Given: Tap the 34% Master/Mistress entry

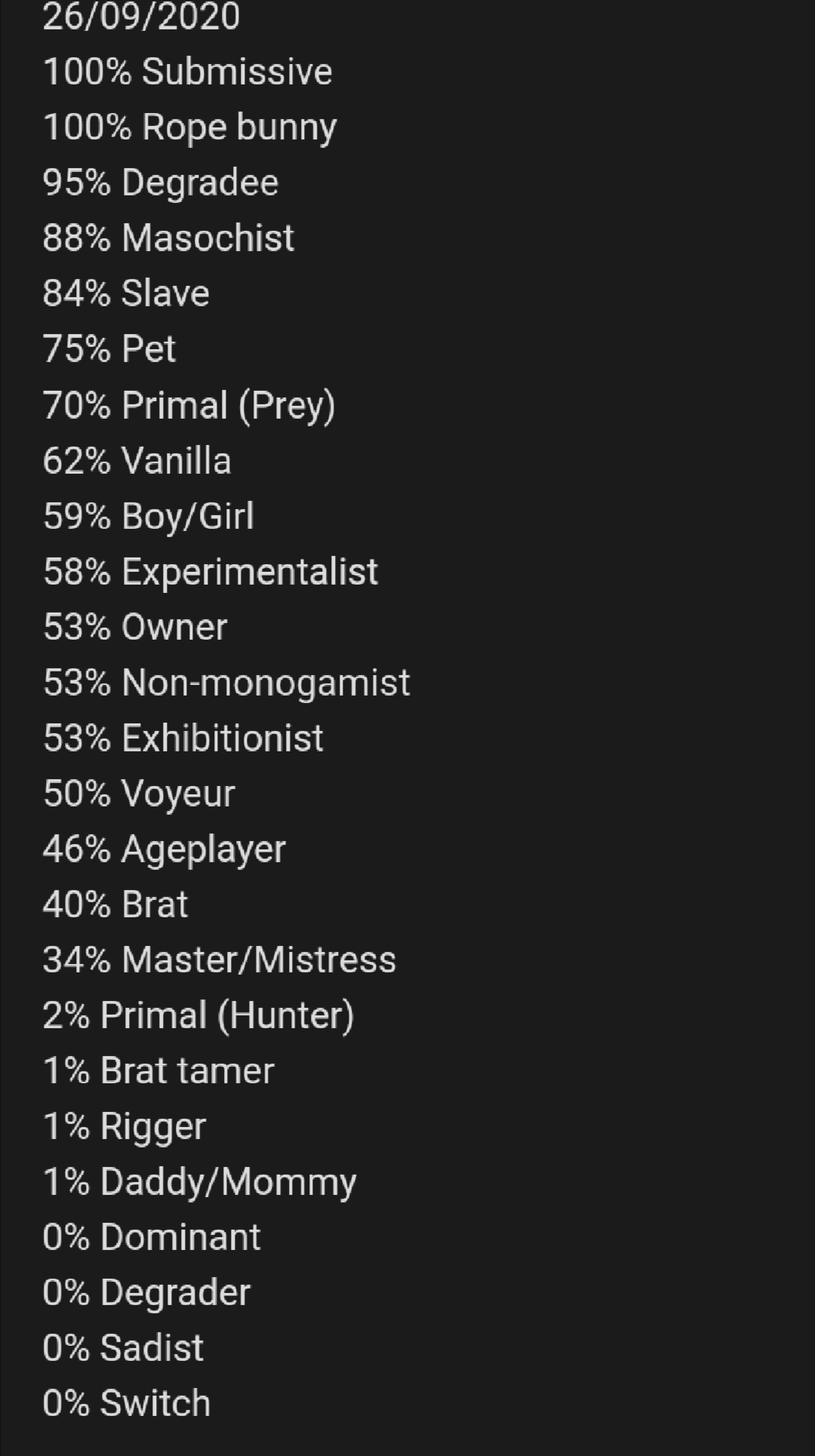Looking at the screenshot, I should [x=219, y=960].
